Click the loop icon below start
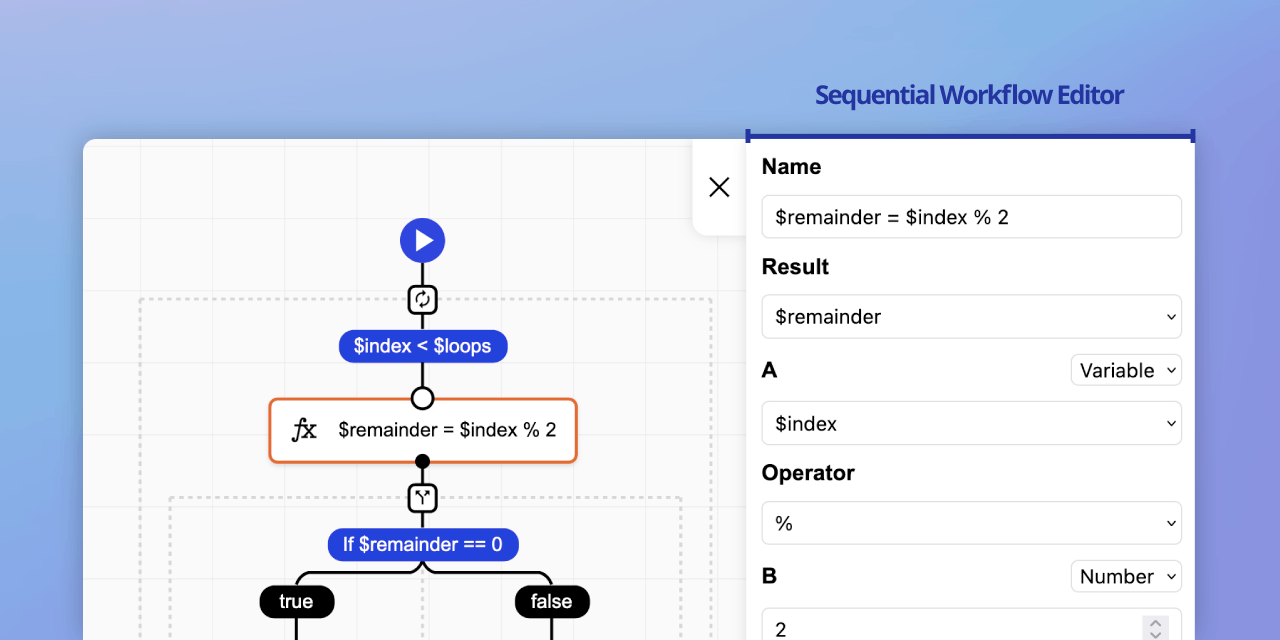The width and height of the screenshot is (1280, 640). point(422,299)
